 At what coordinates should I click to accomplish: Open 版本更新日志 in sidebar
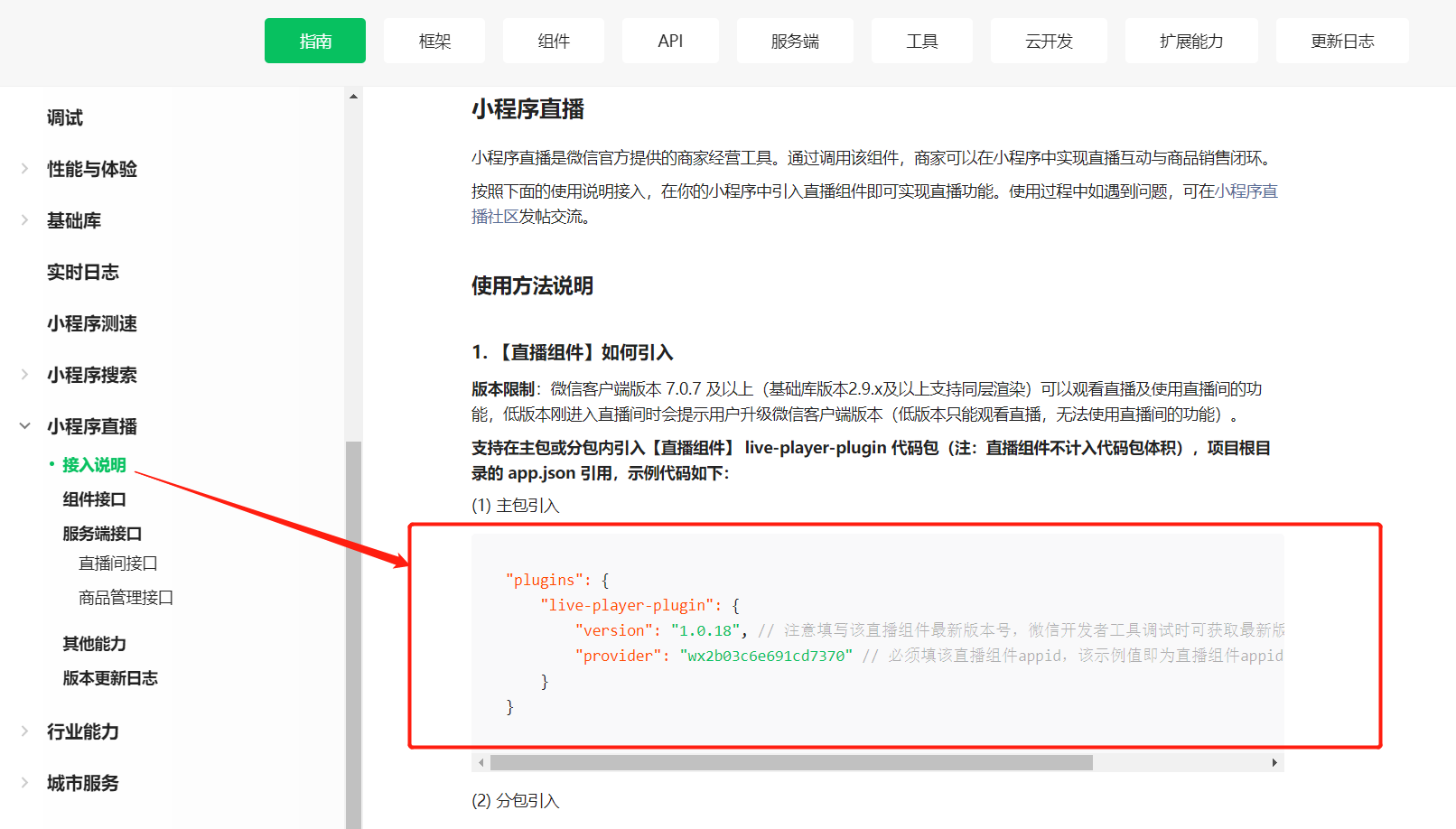coord(110,678)
